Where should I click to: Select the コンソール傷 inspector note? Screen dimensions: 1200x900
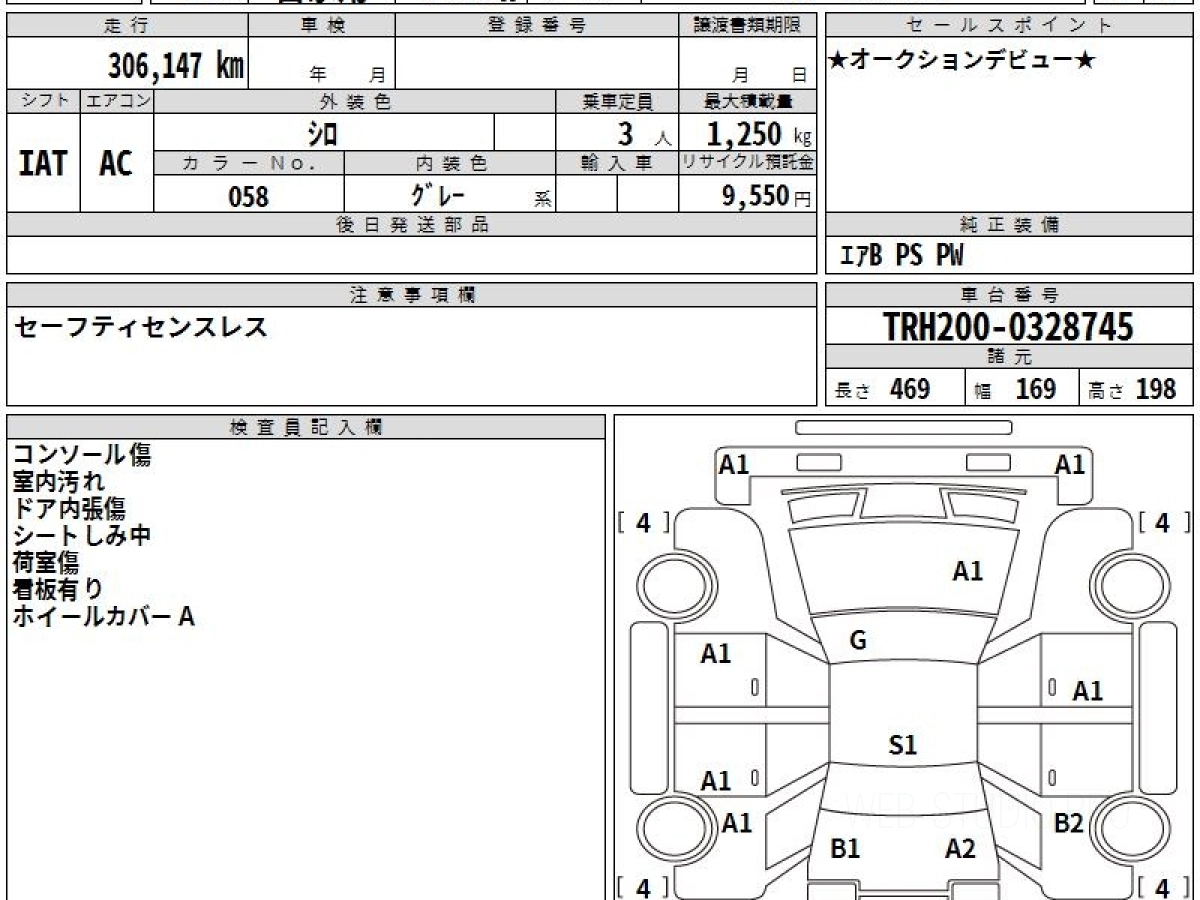point(83,455)
